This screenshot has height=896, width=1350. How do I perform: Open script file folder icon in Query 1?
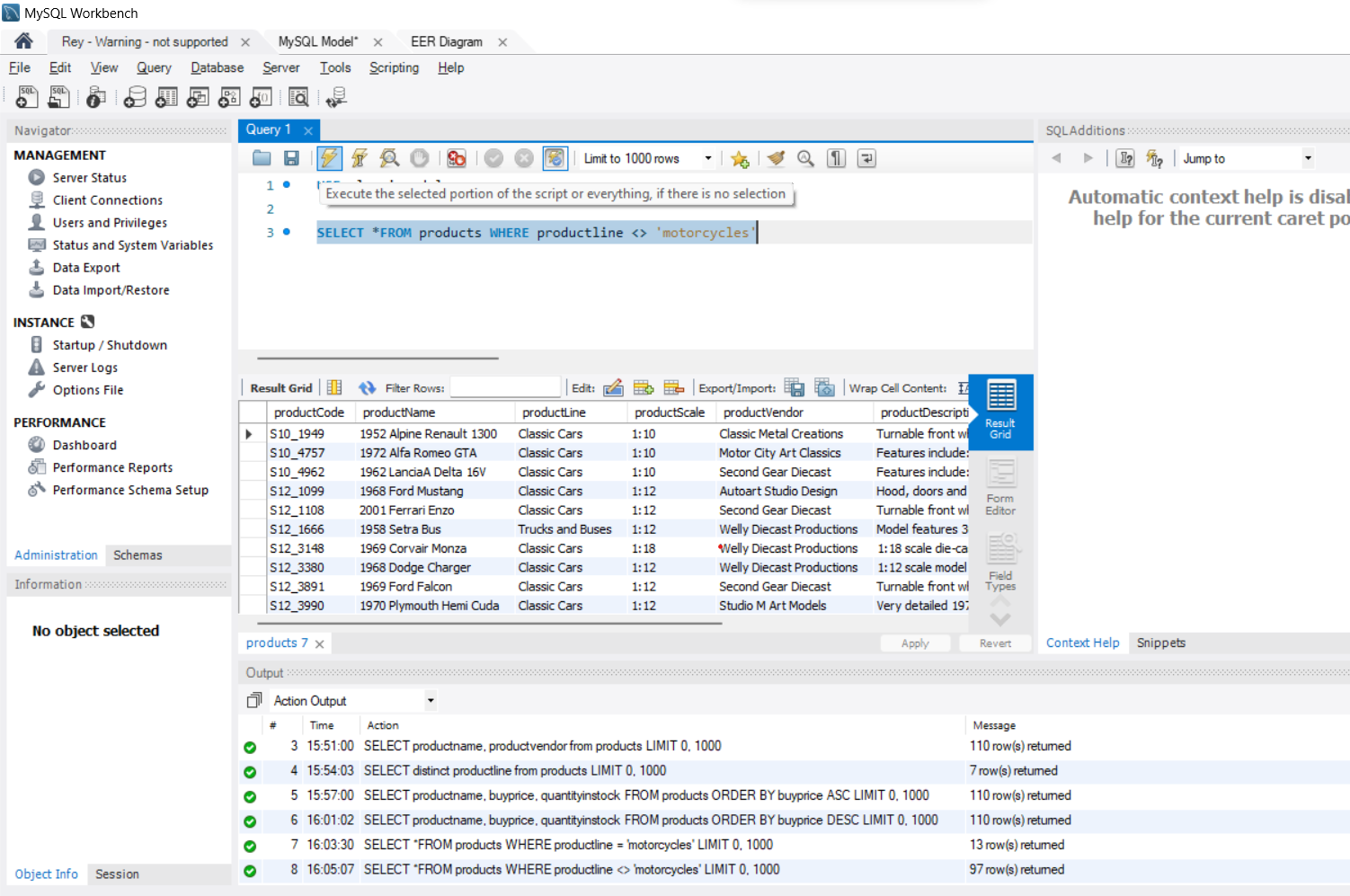tap(262, 158)
